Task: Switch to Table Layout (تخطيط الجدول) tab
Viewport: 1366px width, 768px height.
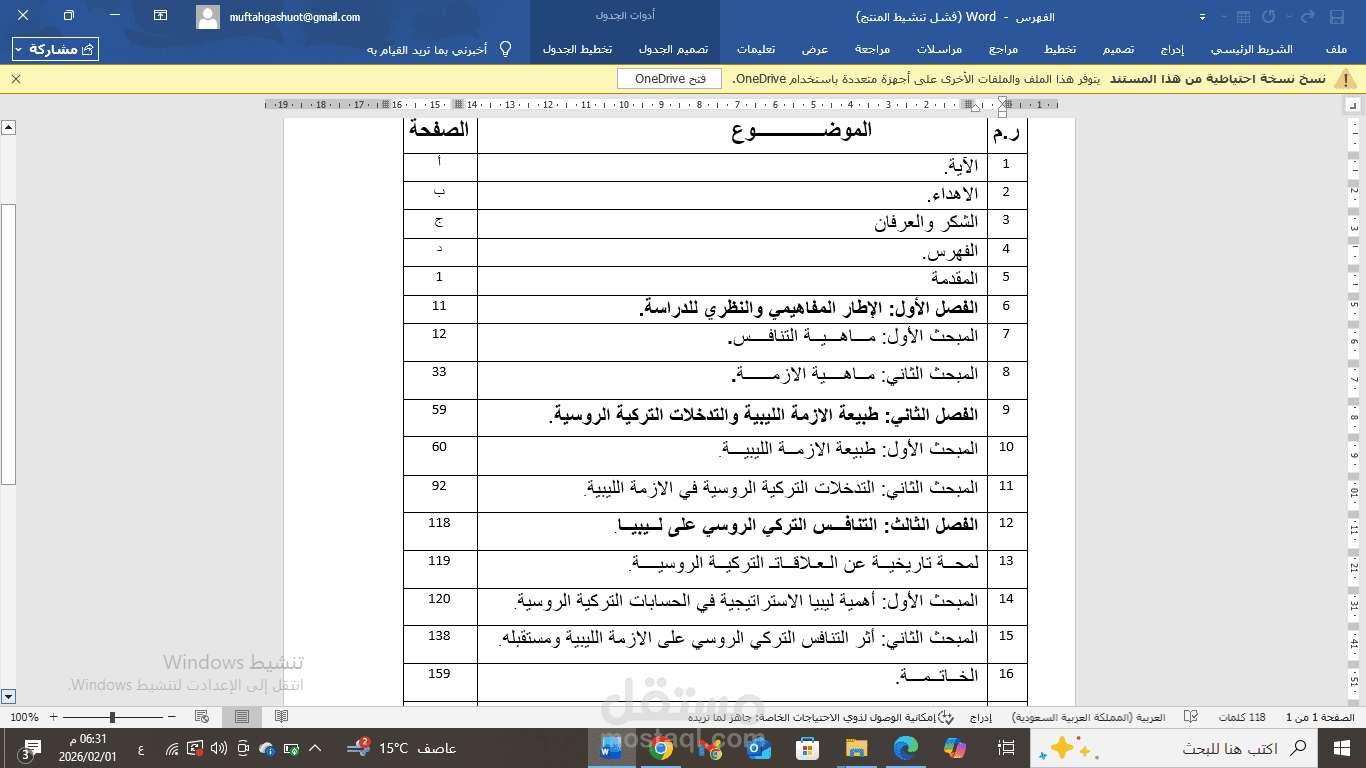Action: 577,49
